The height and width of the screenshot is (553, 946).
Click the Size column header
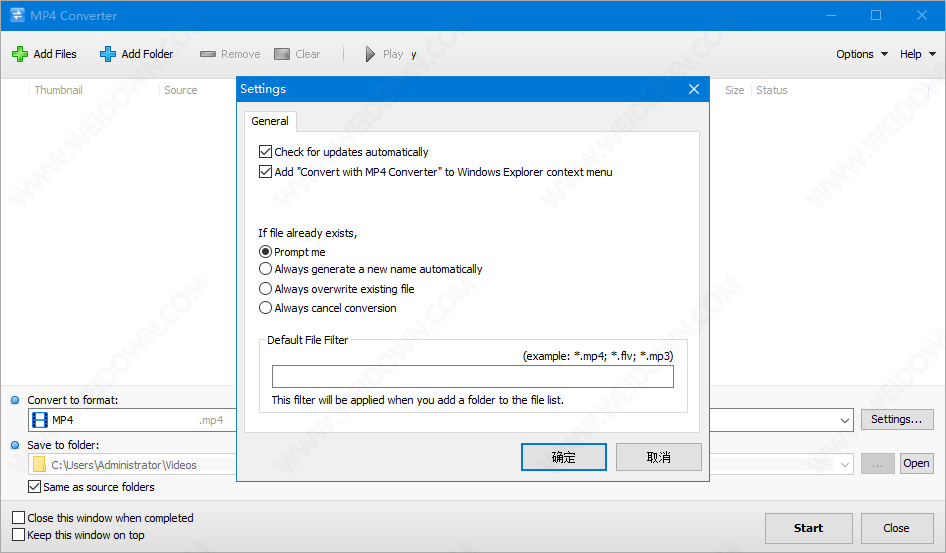(x=734, y=90)
